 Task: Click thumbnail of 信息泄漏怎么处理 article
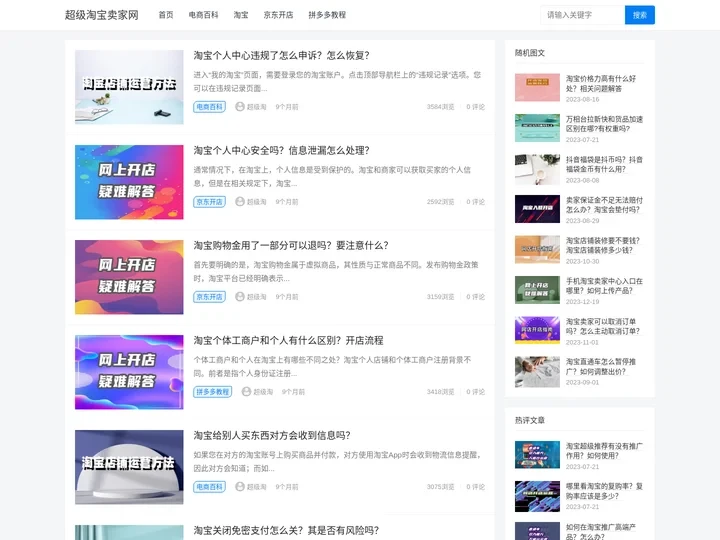(129, 182)
